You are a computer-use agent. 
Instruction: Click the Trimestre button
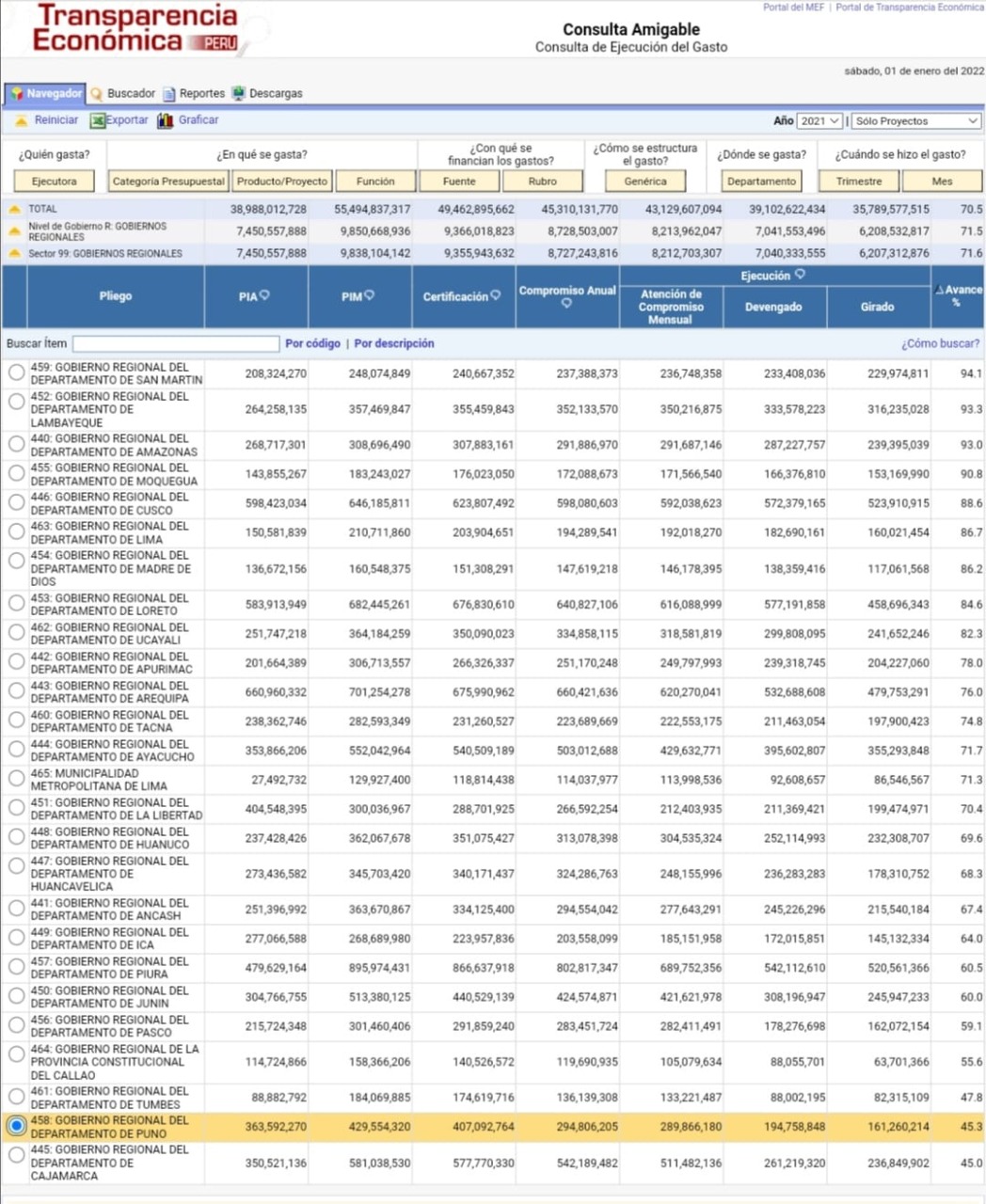tap(859, 182)
